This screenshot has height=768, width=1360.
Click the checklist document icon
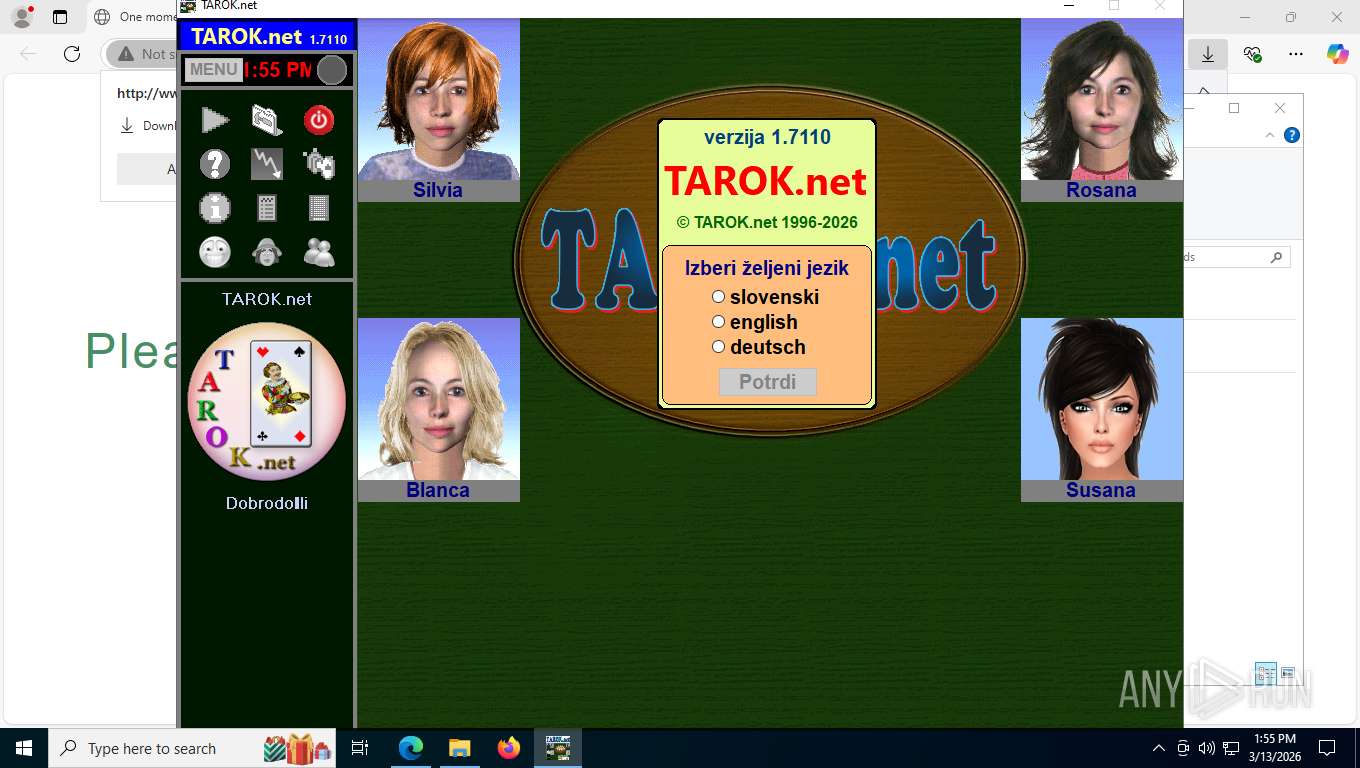point(267,208)
